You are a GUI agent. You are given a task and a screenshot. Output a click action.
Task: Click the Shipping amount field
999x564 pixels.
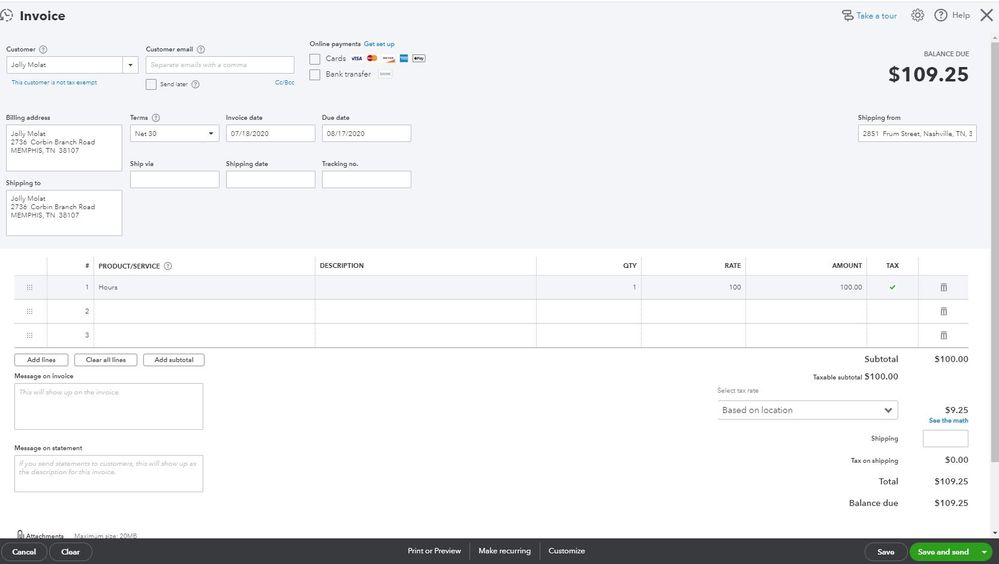(x=945, y=438)
